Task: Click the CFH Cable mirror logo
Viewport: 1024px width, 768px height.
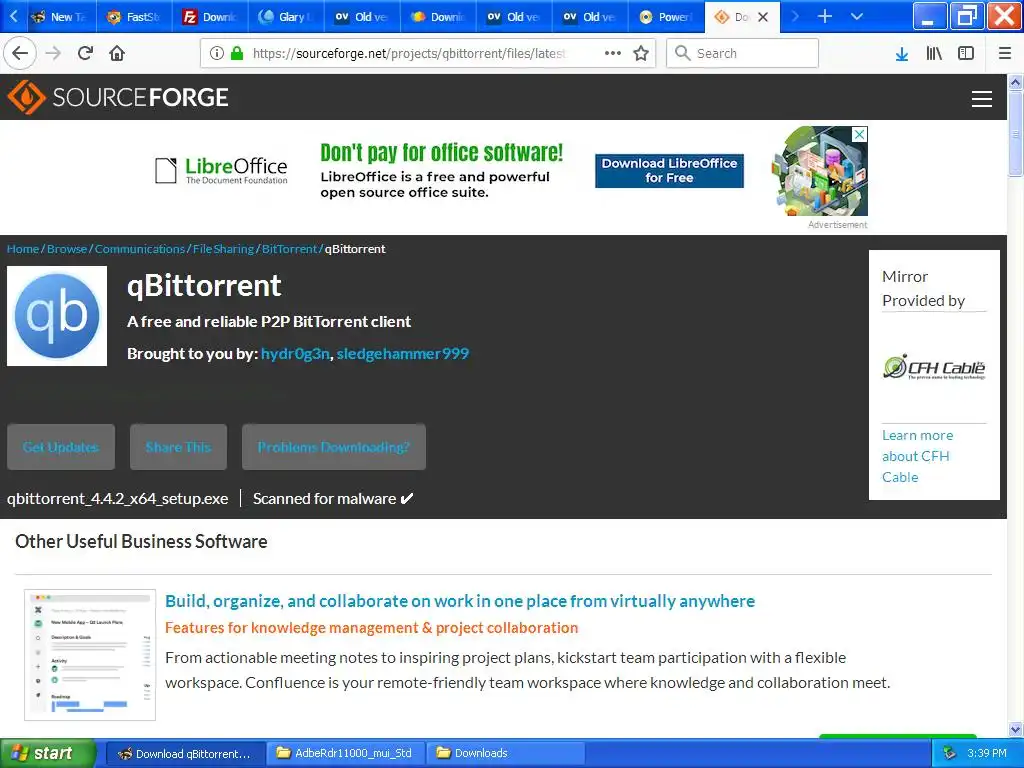Action: click(x=934, y=368)
